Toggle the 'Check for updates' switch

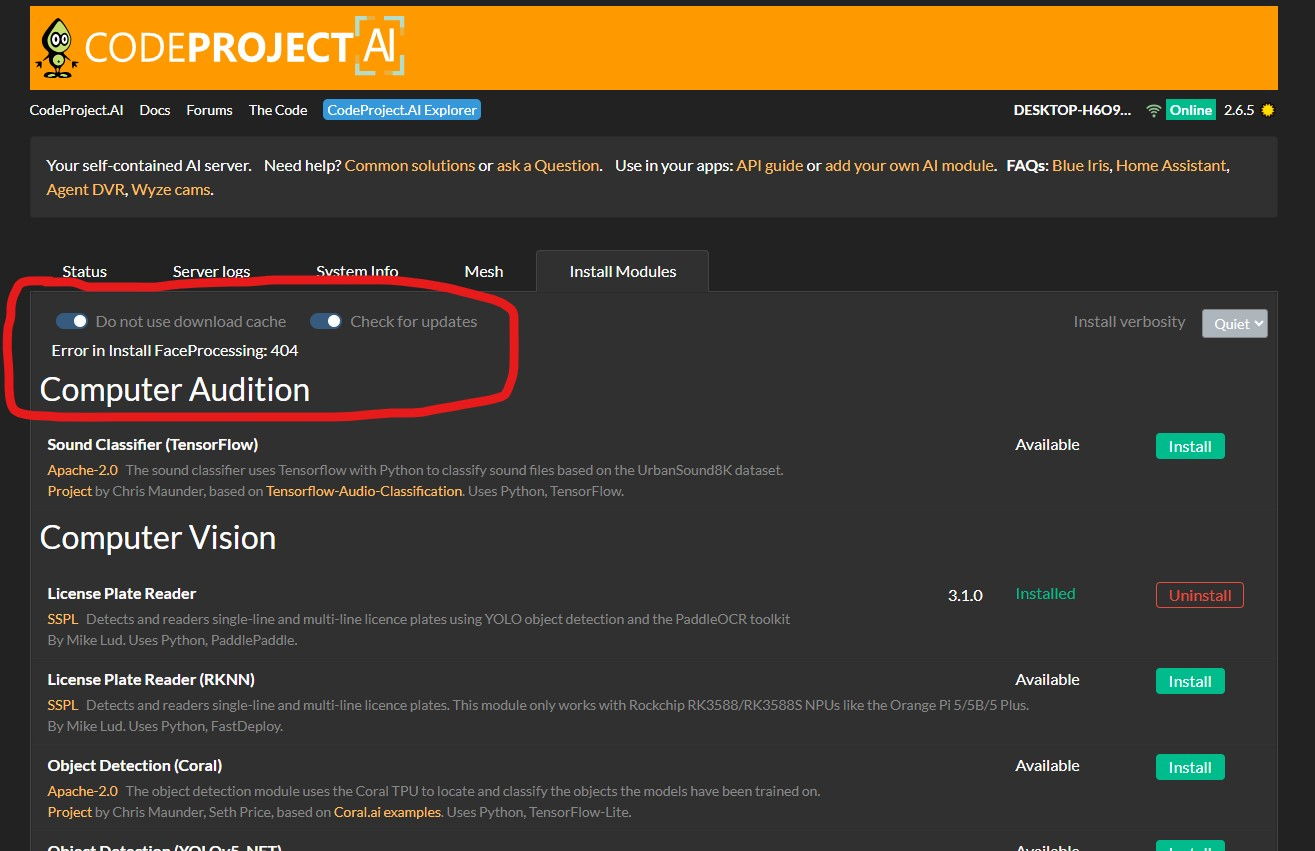326,321
